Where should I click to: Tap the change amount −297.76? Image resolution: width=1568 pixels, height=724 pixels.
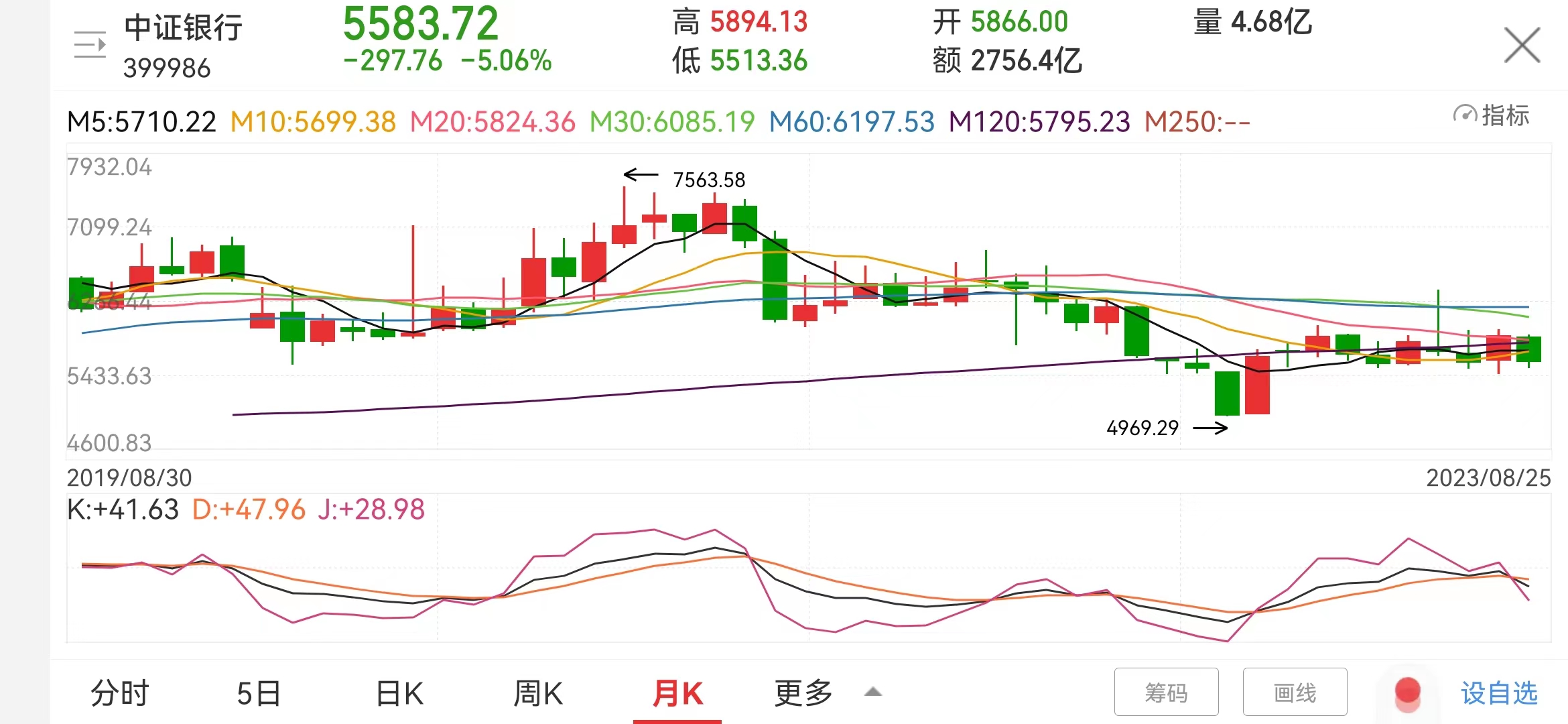tap(393, 60)
